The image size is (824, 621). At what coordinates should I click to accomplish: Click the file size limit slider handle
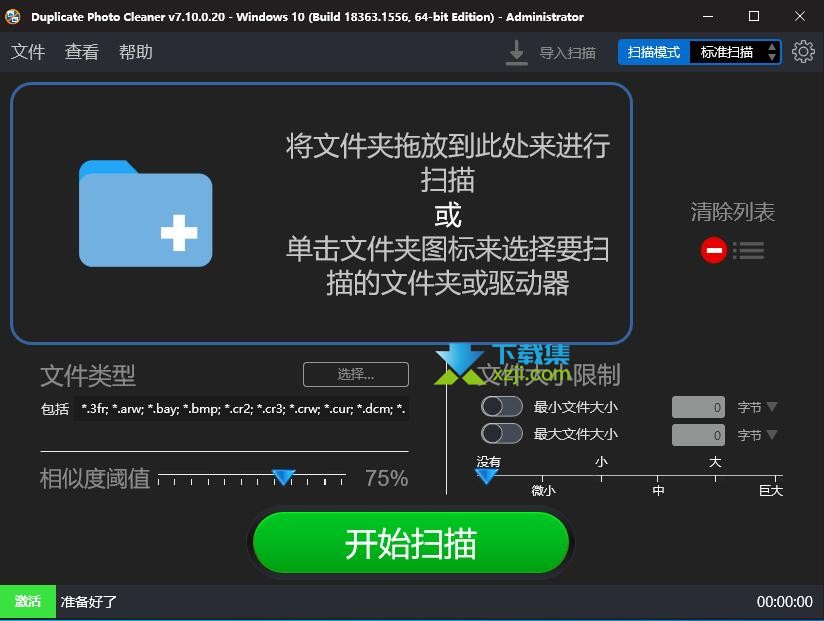[487, 477]
